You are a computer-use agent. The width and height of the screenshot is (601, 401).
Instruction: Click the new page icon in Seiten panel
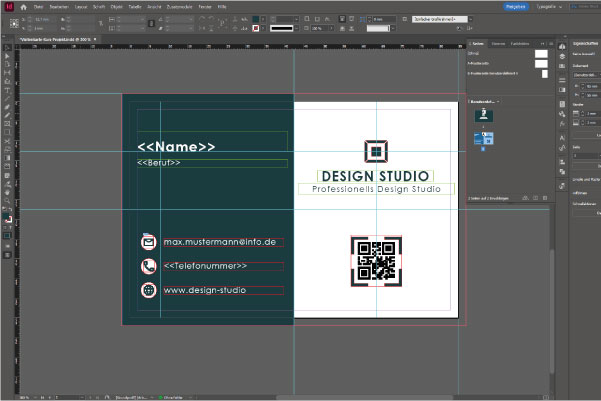(535, 198)
